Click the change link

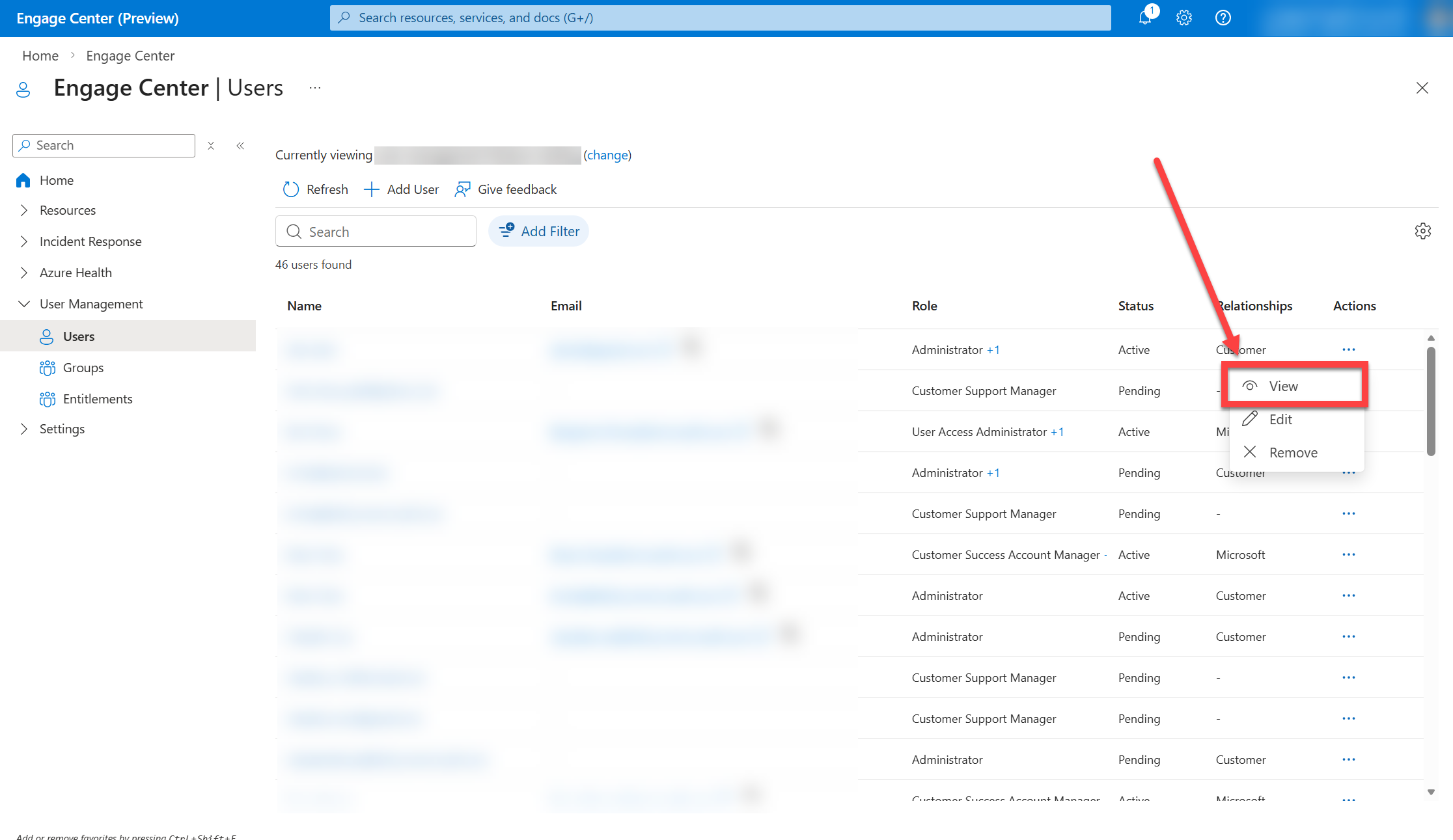pos(607,155)
